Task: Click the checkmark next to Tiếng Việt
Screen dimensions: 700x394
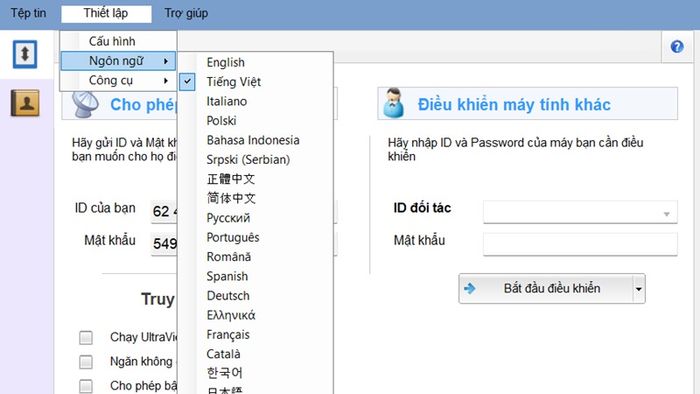Action: [x=188, y=81]
